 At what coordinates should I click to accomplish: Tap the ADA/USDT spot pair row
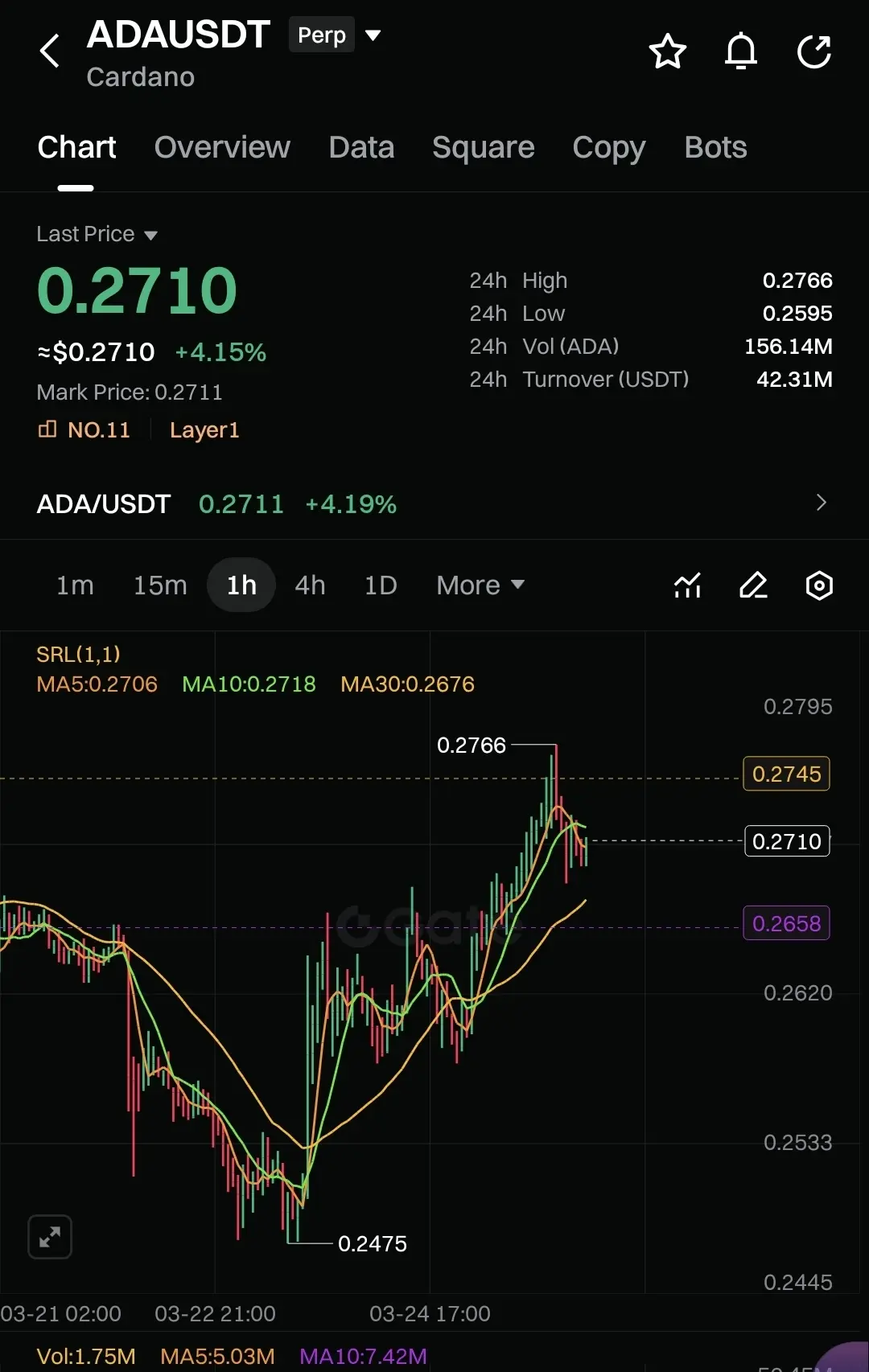click(434, 503)
